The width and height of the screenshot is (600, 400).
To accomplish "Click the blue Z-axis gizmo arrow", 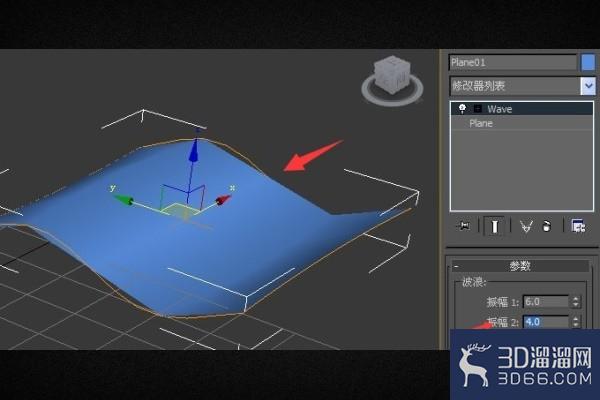I will (195, 150).
